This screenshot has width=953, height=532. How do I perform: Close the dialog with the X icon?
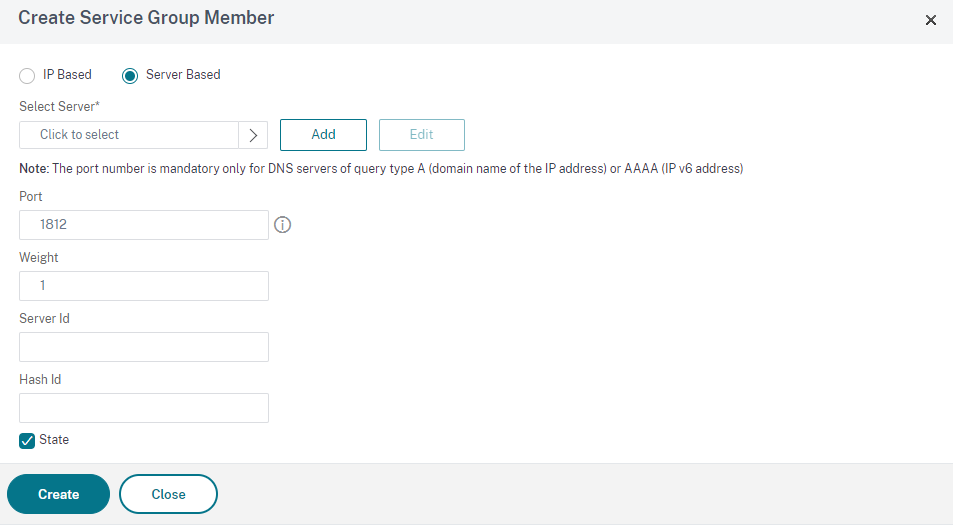click(x=931, y=20)
